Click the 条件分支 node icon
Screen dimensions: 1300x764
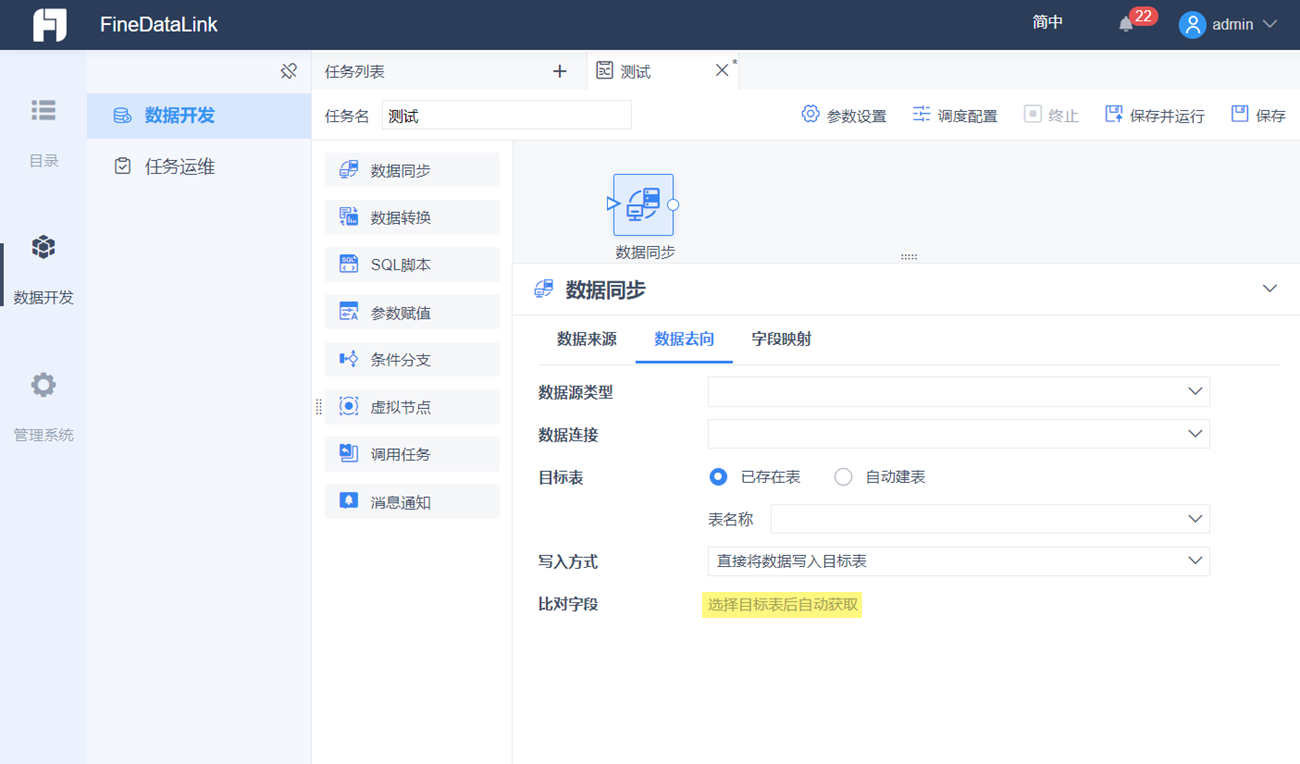click(348, 359)
